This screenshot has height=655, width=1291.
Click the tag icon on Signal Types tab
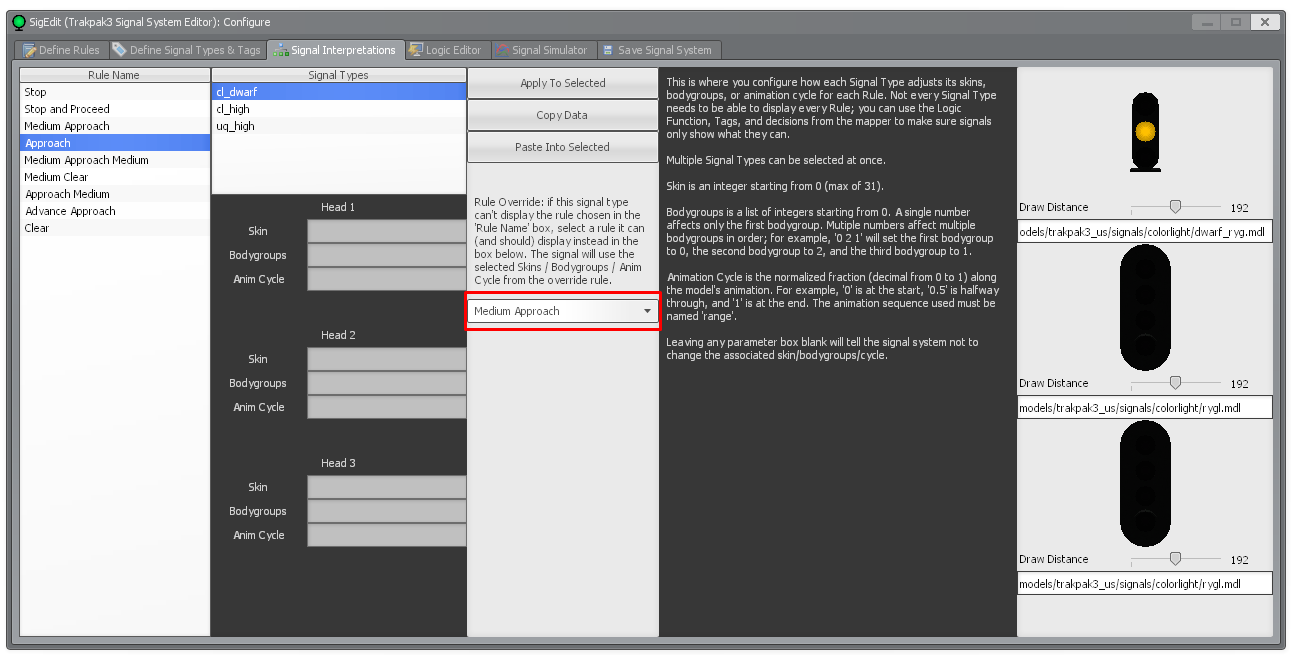[x=119, y=50]
